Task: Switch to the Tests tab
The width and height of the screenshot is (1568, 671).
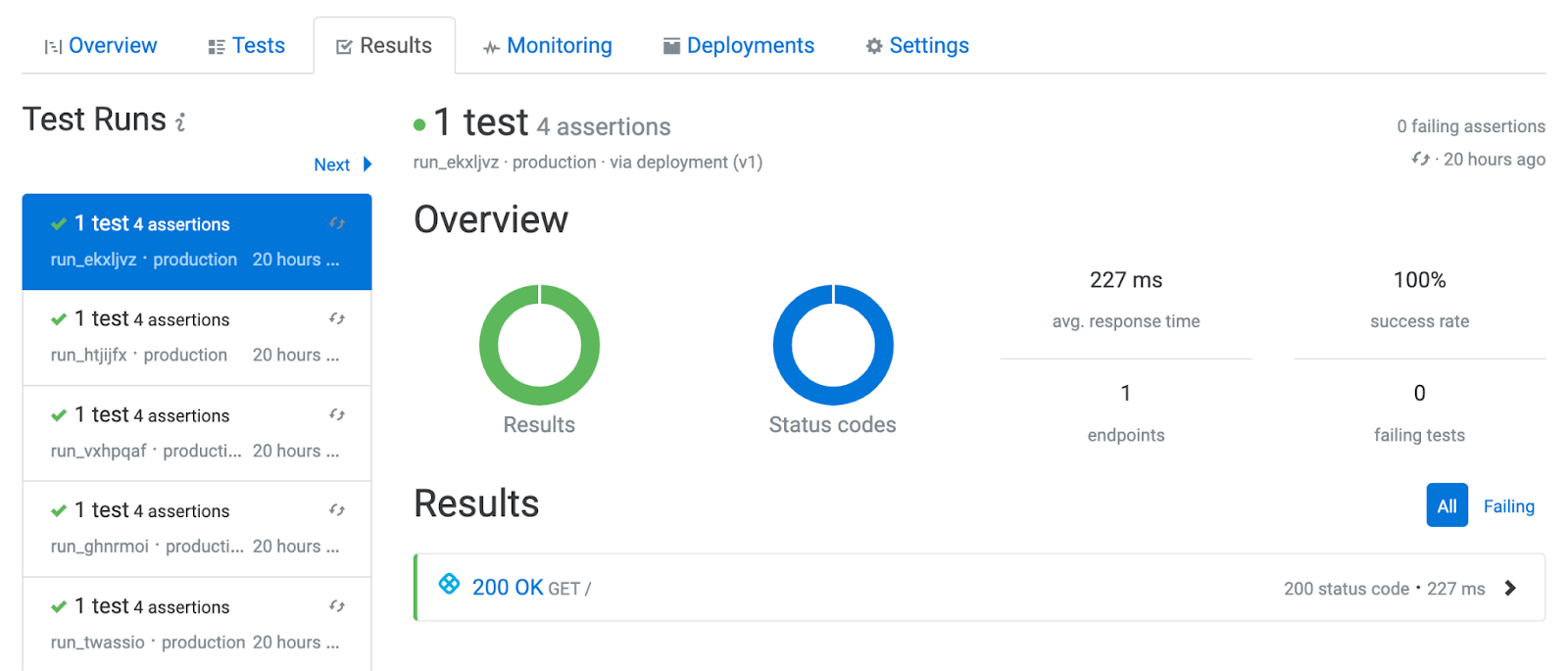Action: tap(246, 46)
